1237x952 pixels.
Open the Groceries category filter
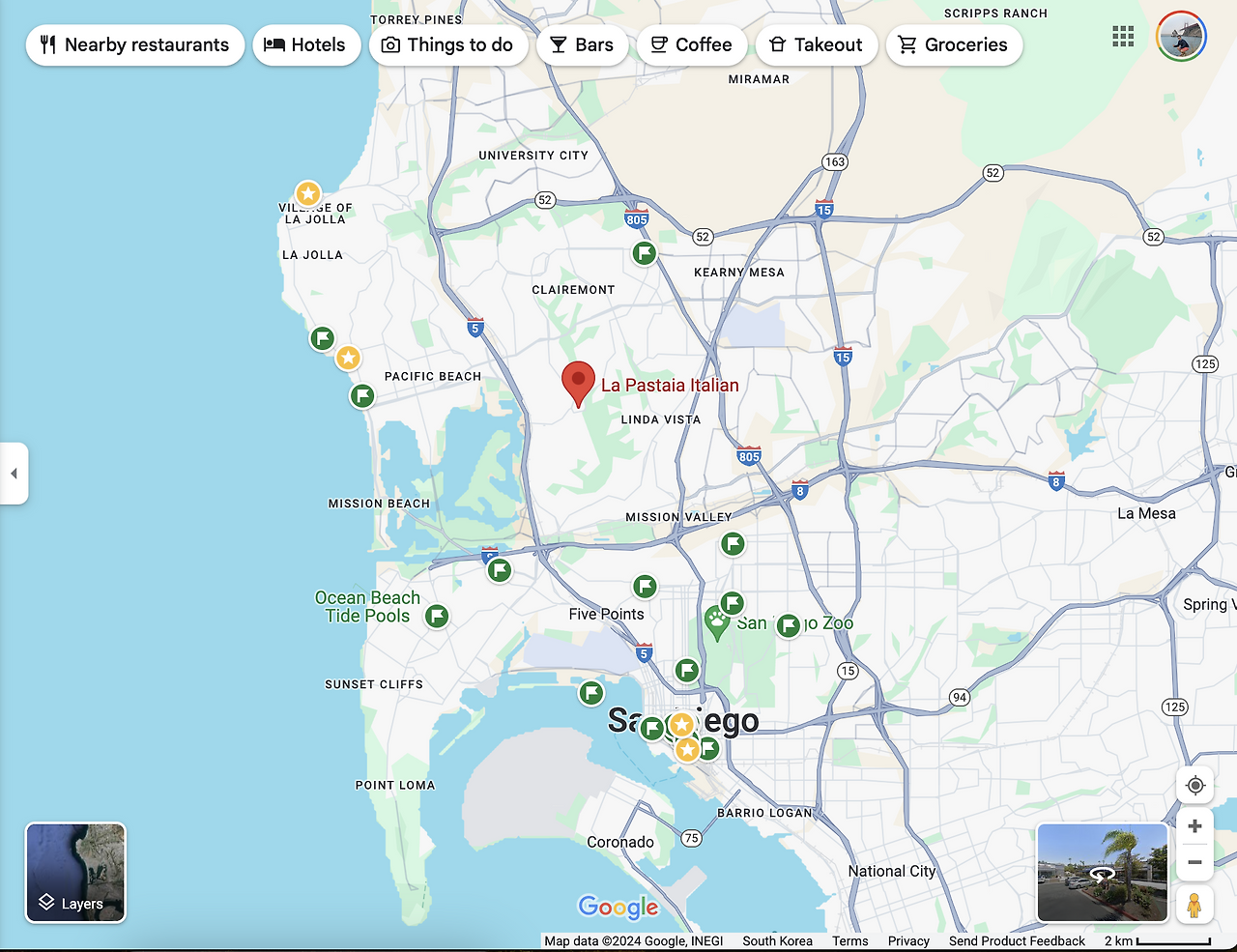(906, 44)
